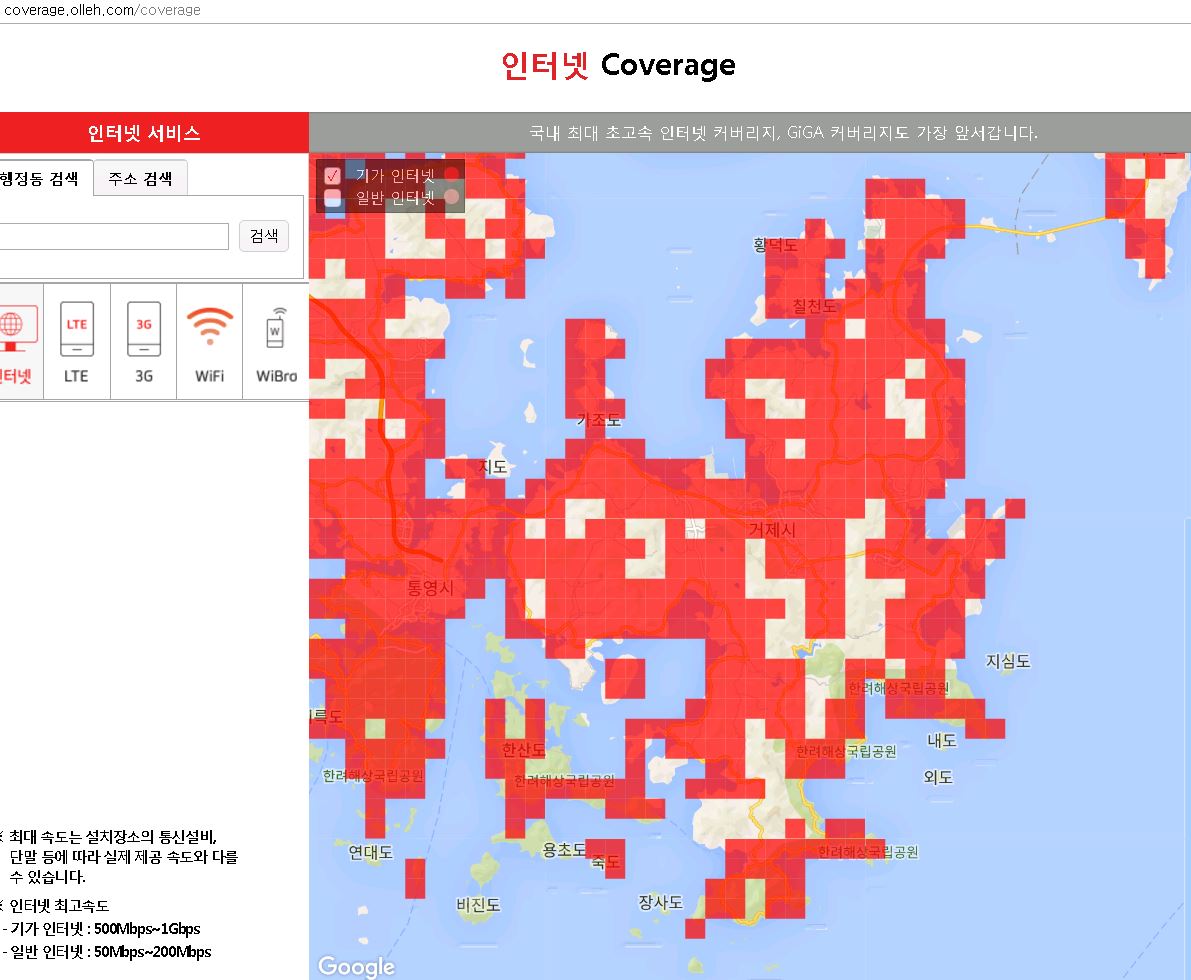Screen dimensions: 1191x980
Task: Click the 한산도 island label
Action: point(523,749)
